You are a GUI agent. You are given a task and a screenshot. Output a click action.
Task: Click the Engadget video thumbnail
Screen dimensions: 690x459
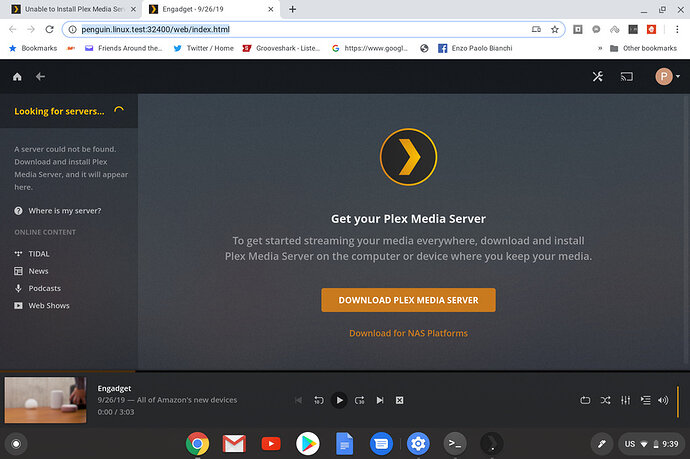(45, 400)
